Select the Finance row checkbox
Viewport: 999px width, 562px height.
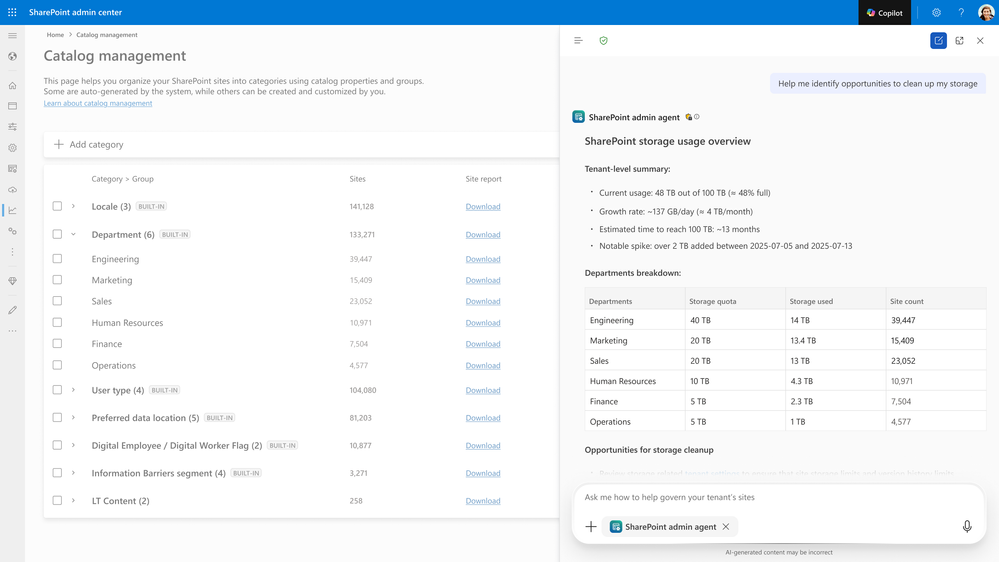click(57, 343)
